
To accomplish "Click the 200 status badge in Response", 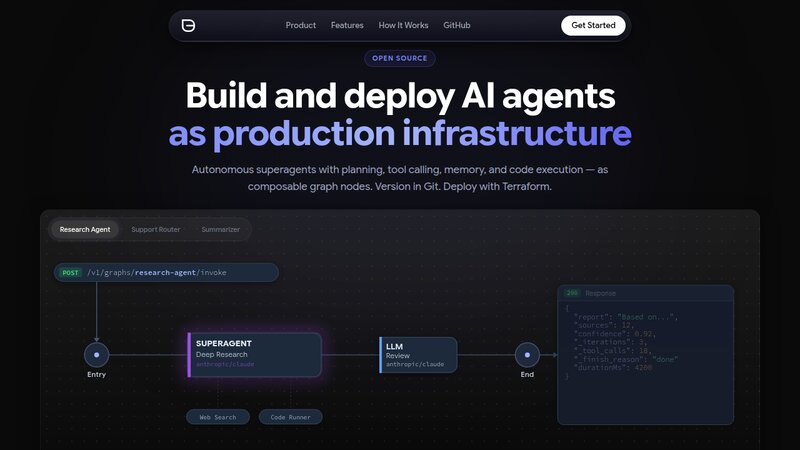I will pos(572,293).
